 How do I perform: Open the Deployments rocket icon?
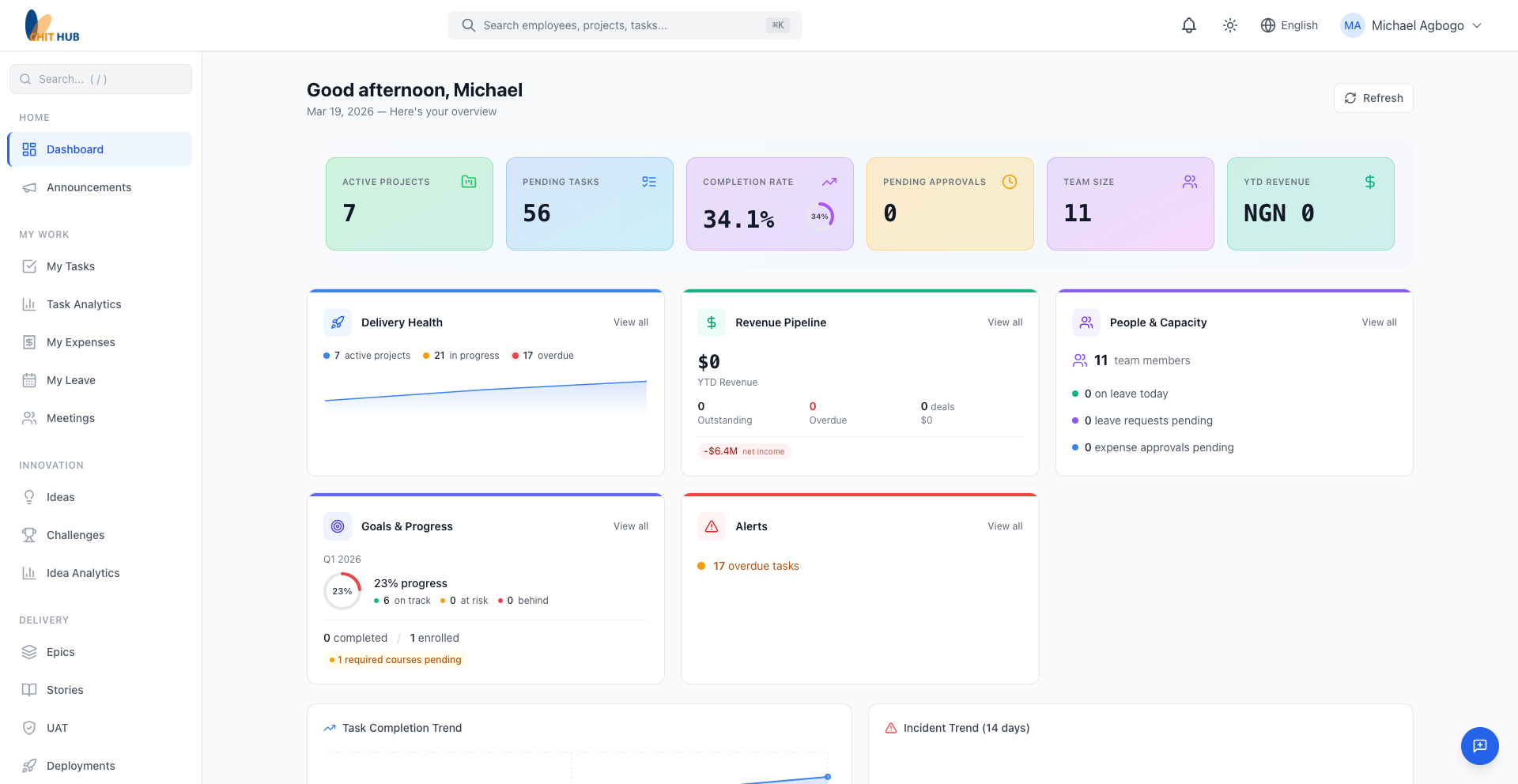[x=29, y=765]
